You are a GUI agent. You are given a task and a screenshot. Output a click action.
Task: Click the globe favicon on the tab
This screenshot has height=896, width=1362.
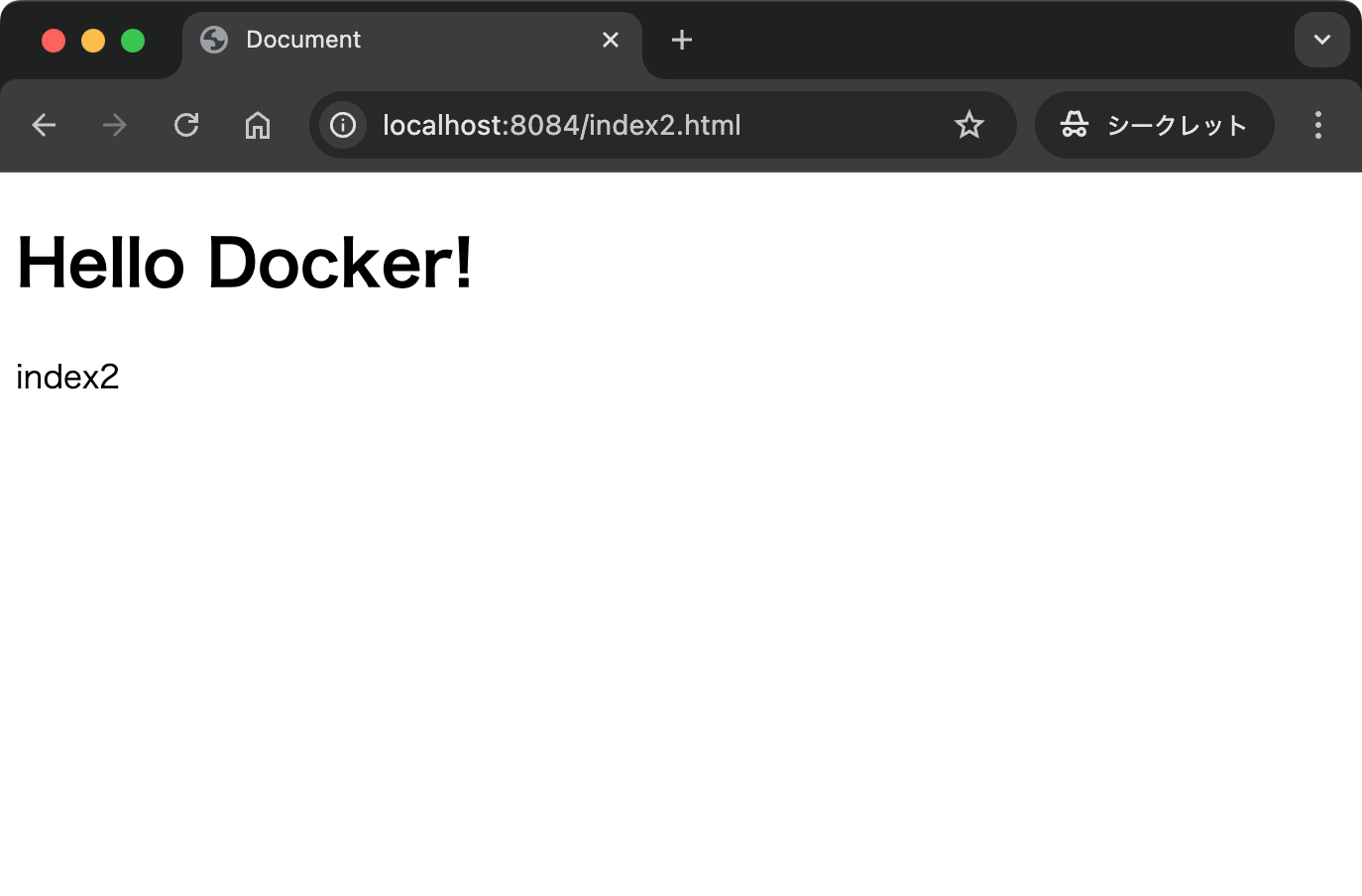(214, 40)
